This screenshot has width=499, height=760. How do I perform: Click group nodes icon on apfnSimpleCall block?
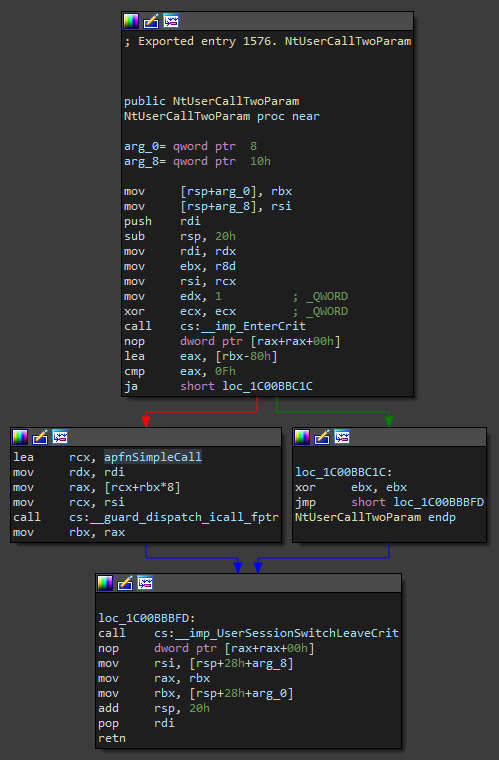[60, 437]
